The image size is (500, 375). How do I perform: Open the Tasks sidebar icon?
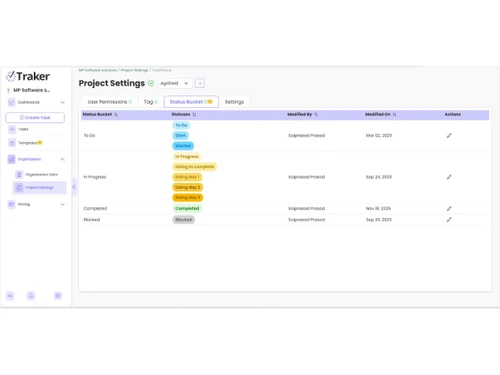[12, 129]
